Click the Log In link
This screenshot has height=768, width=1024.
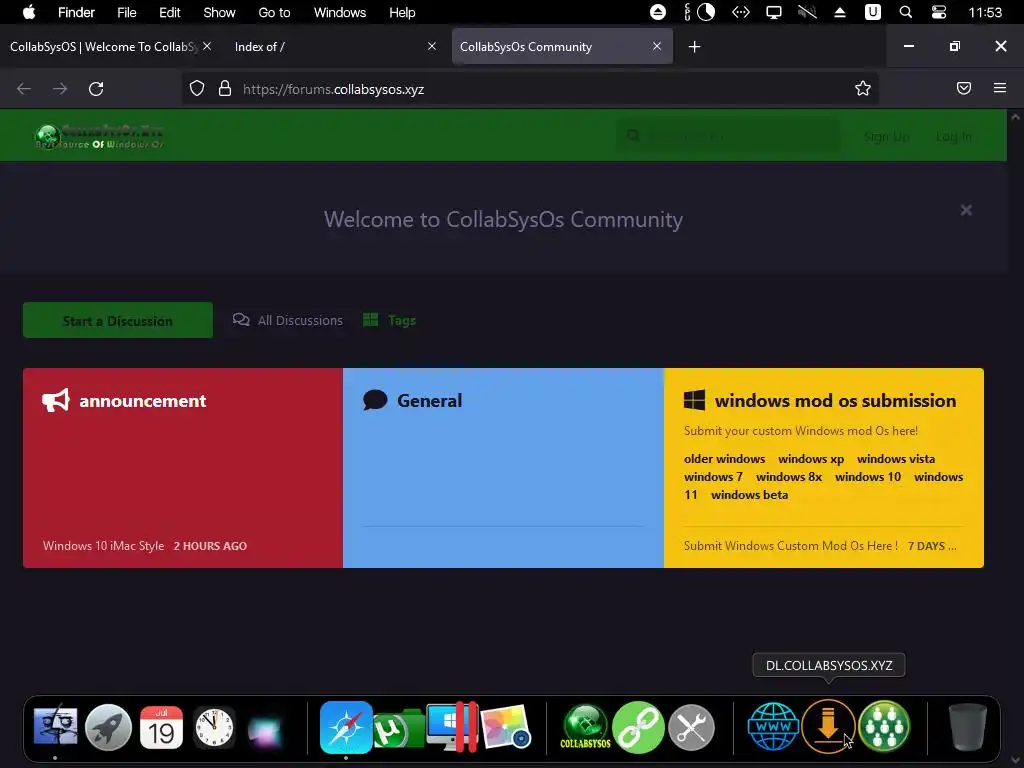point(953,136)
